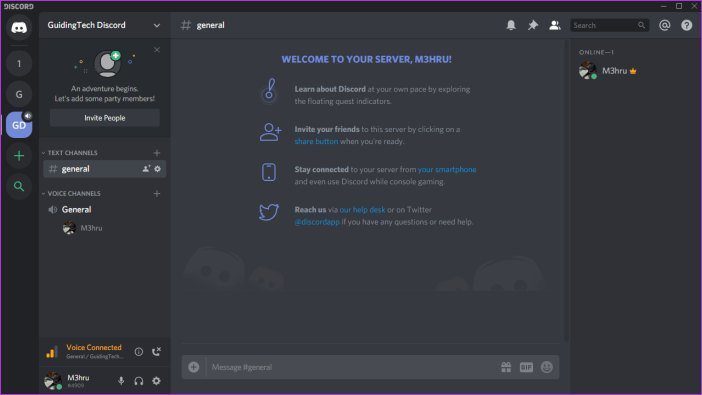The height and width of the screenshot is (395, 702).
Task: Open GuidingTech Discord server dropdown
Action: 104,25
